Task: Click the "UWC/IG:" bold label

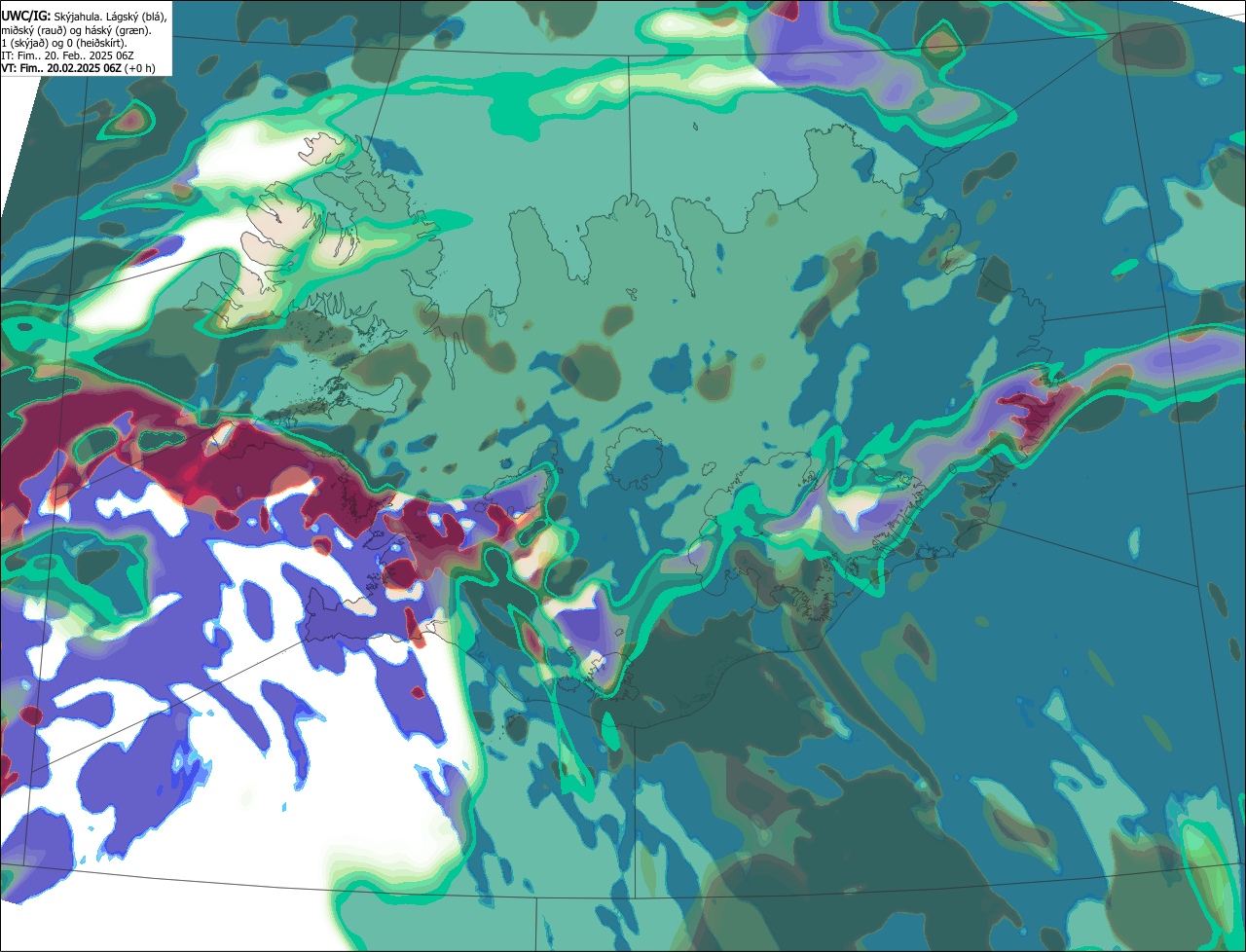Action: tap(25, 17)
